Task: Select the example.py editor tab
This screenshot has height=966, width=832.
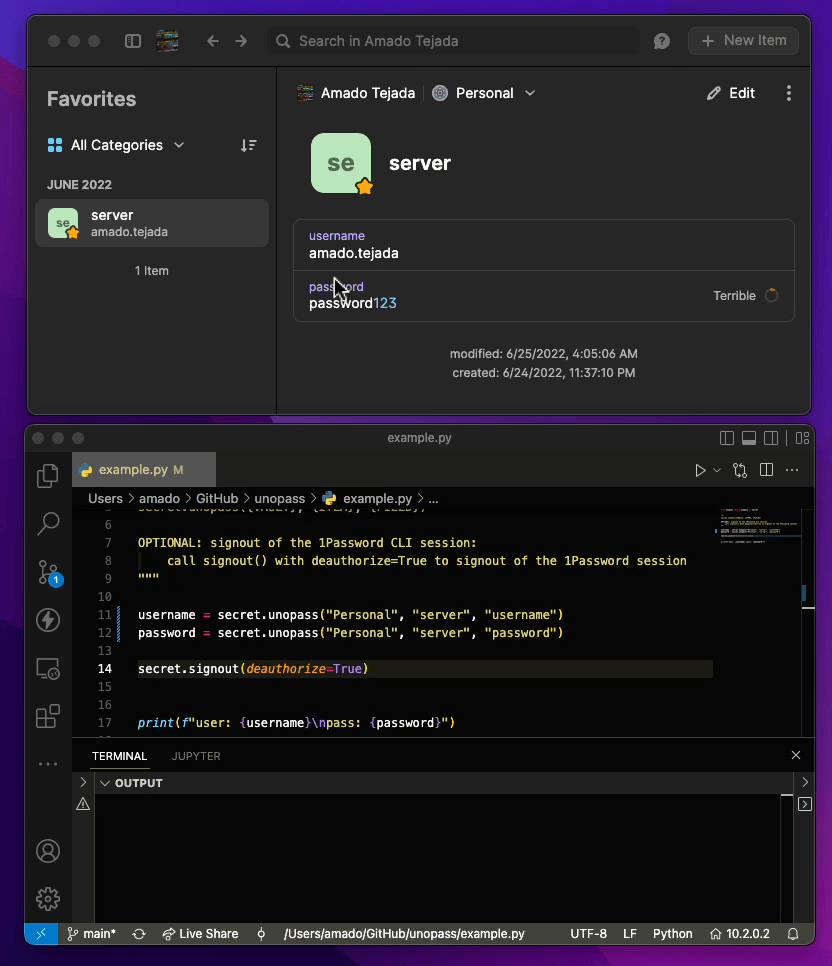Action: click(133, 470)
